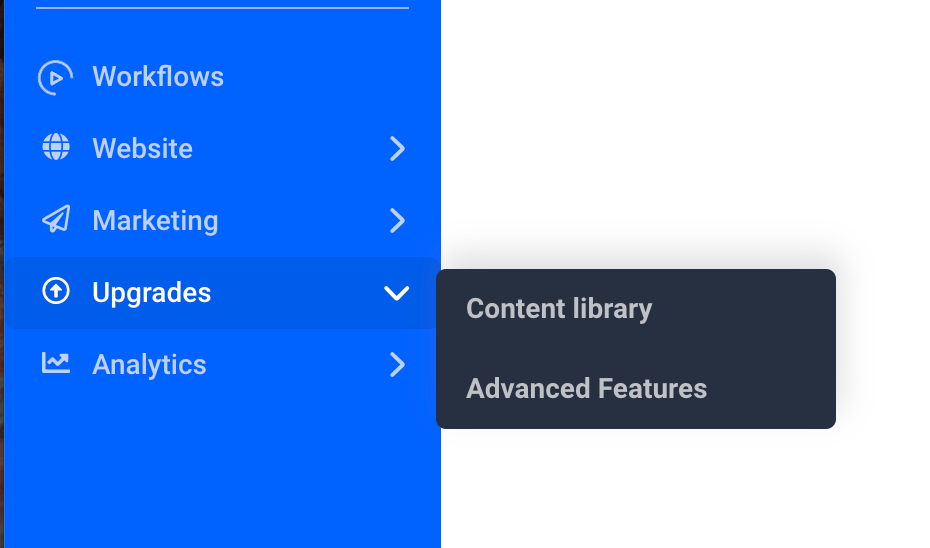Click the Website globe icon
Viewport: 930px width, 548px height.
(x=56, y=146)
